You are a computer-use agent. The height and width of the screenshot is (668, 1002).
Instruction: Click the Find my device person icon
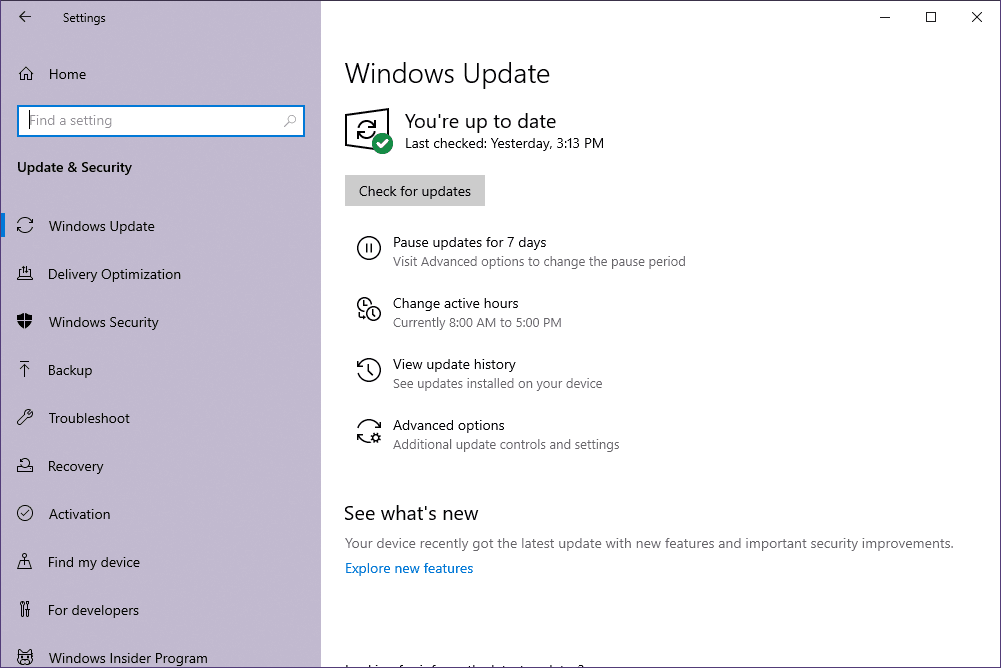click(24, 561)
